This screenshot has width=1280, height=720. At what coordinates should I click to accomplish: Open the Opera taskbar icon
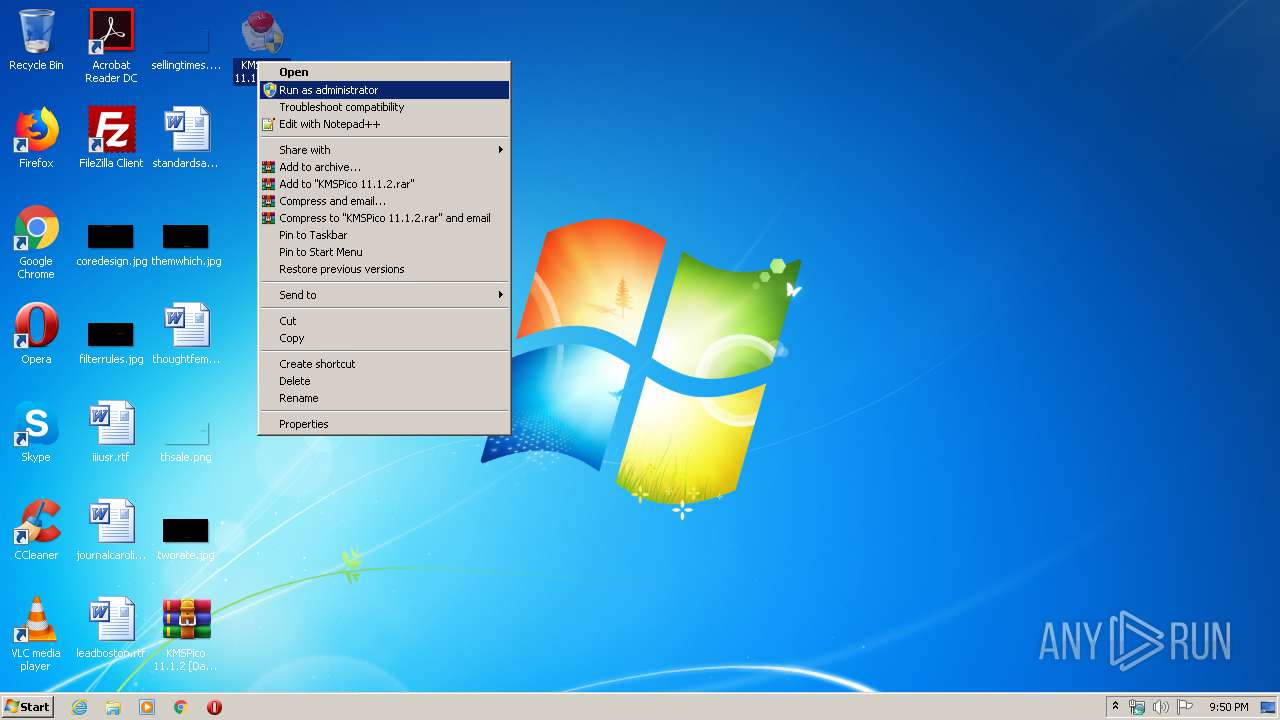pos(214,707)
